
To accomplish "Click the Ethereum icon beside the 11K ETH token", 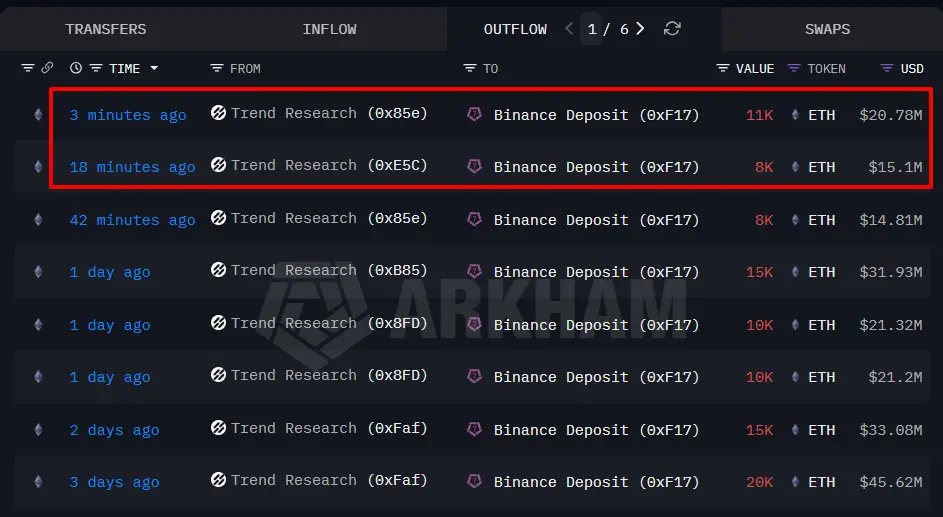I will click(x=796, y=115).
